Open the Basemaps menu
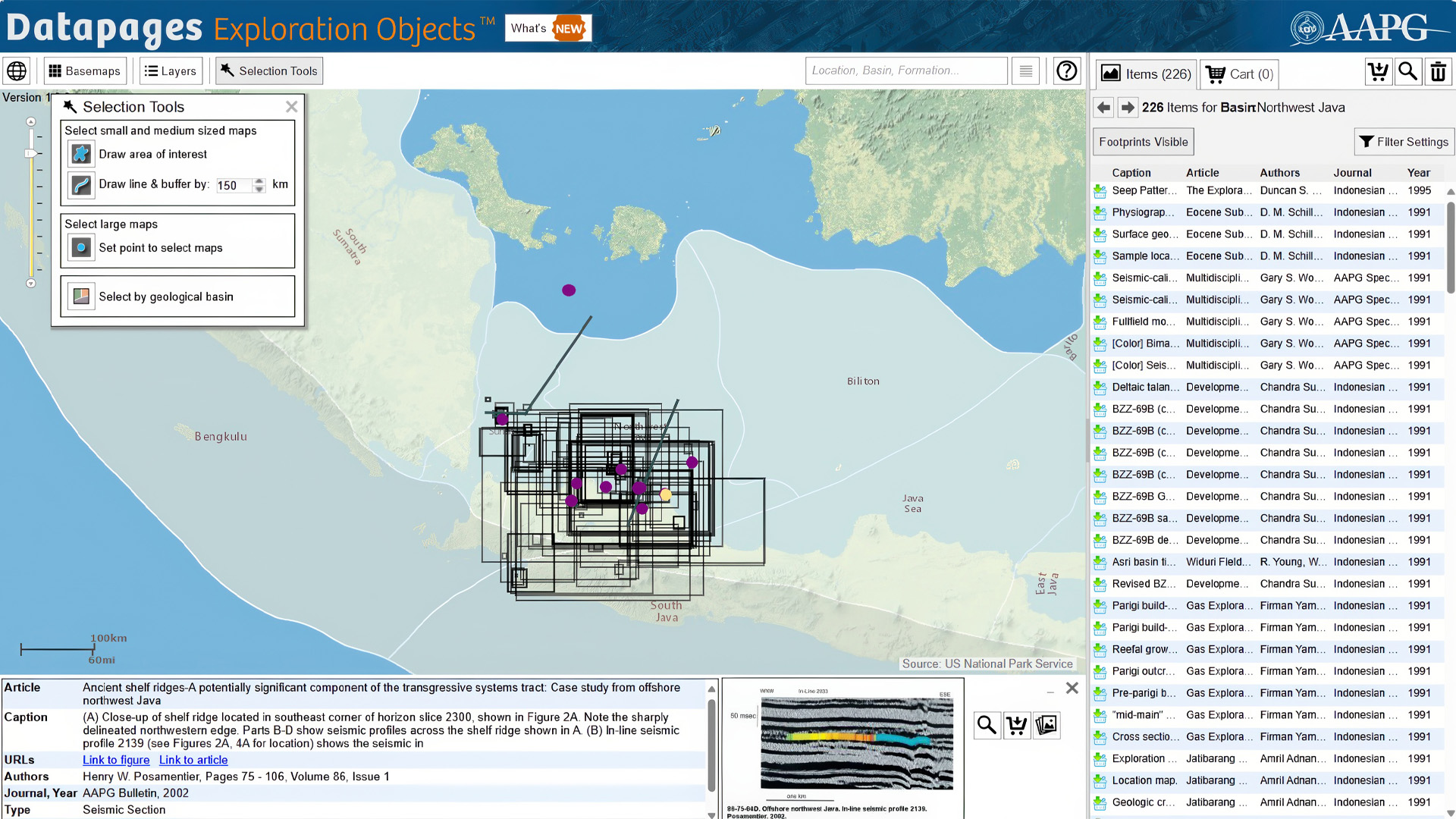Image resolution: width=1456 pixels, height=819 pixels. (85, 71)
